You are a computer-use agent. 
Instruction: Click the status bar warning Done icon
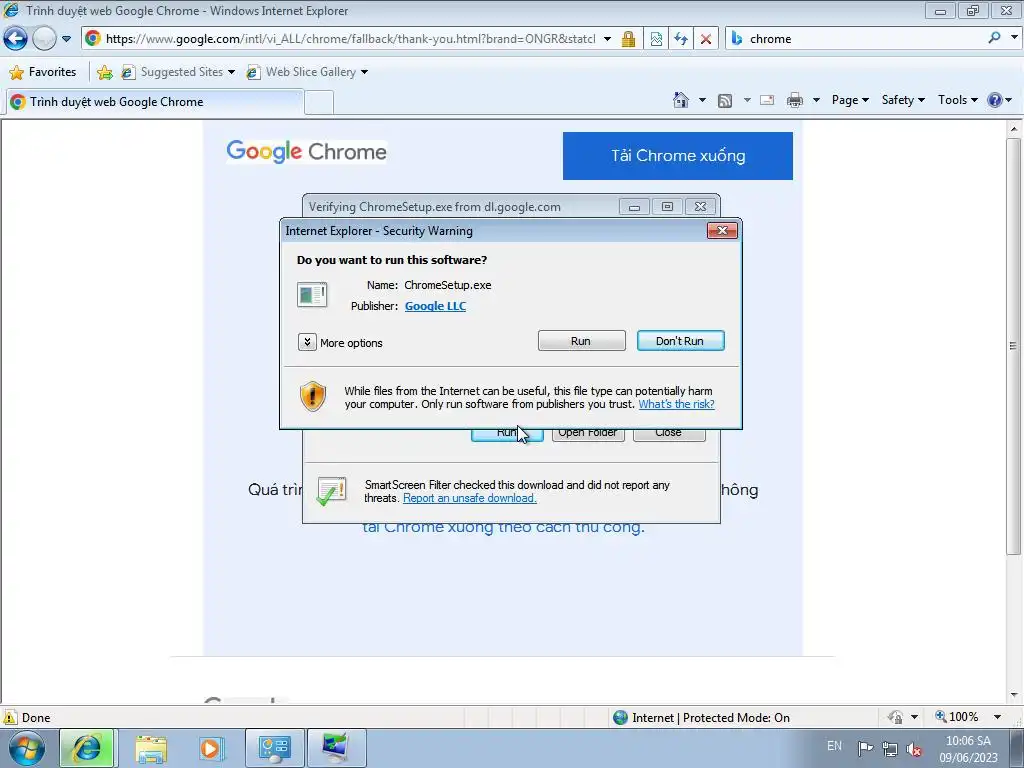point(10,717)
